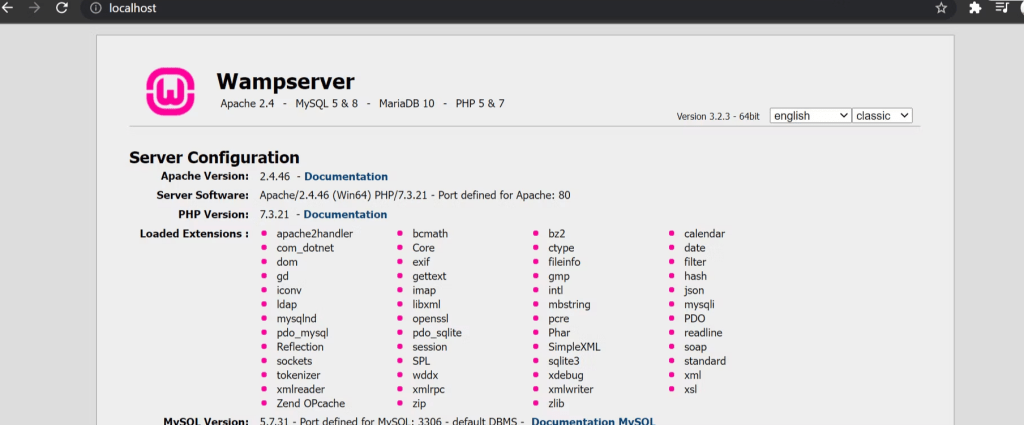Click the Version 3.2.3 - 64bit text
The height and width of the screenshot is (425, 1024).
[x=718, y=117]
